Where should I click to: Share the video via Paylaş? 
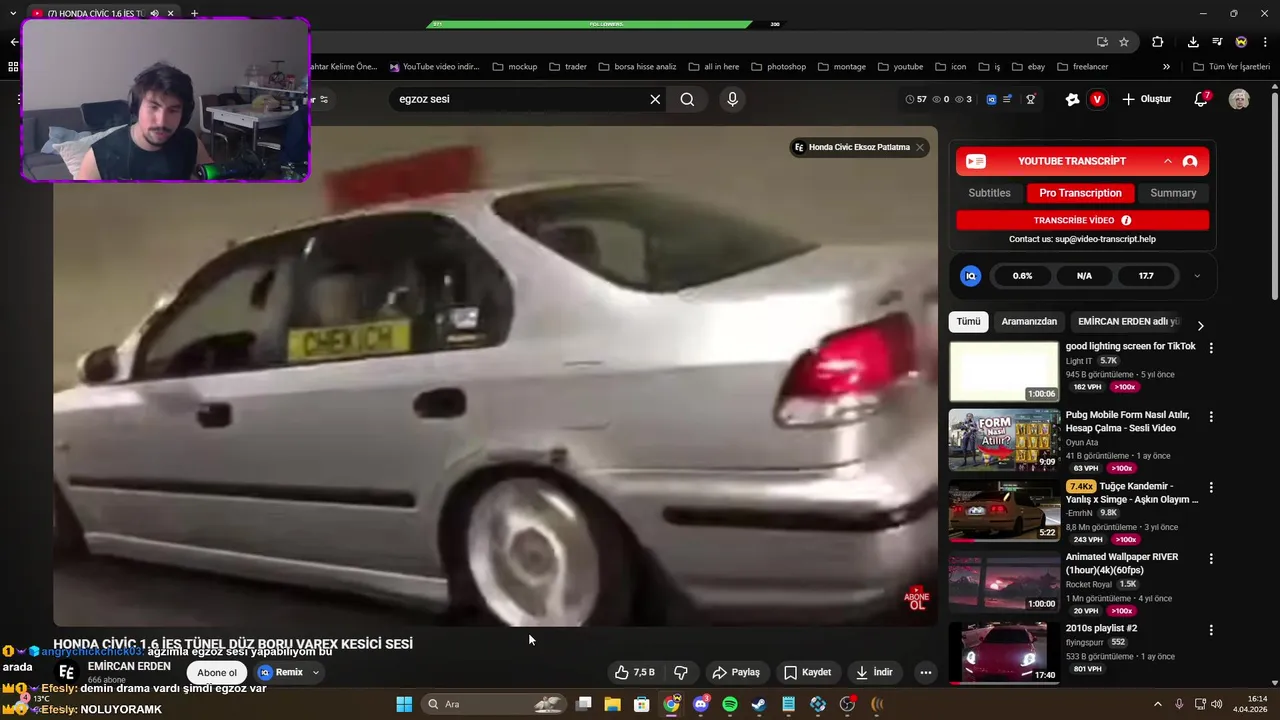736,672
